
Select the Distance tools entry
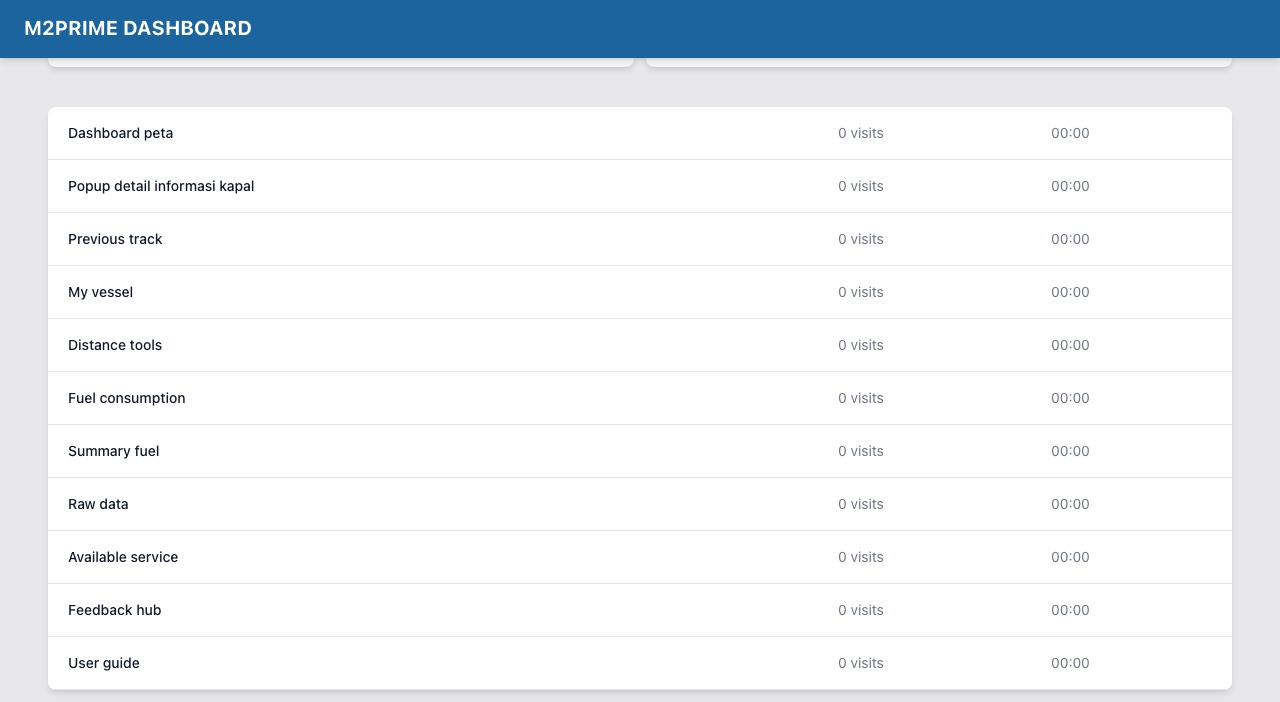click(115, 345)
